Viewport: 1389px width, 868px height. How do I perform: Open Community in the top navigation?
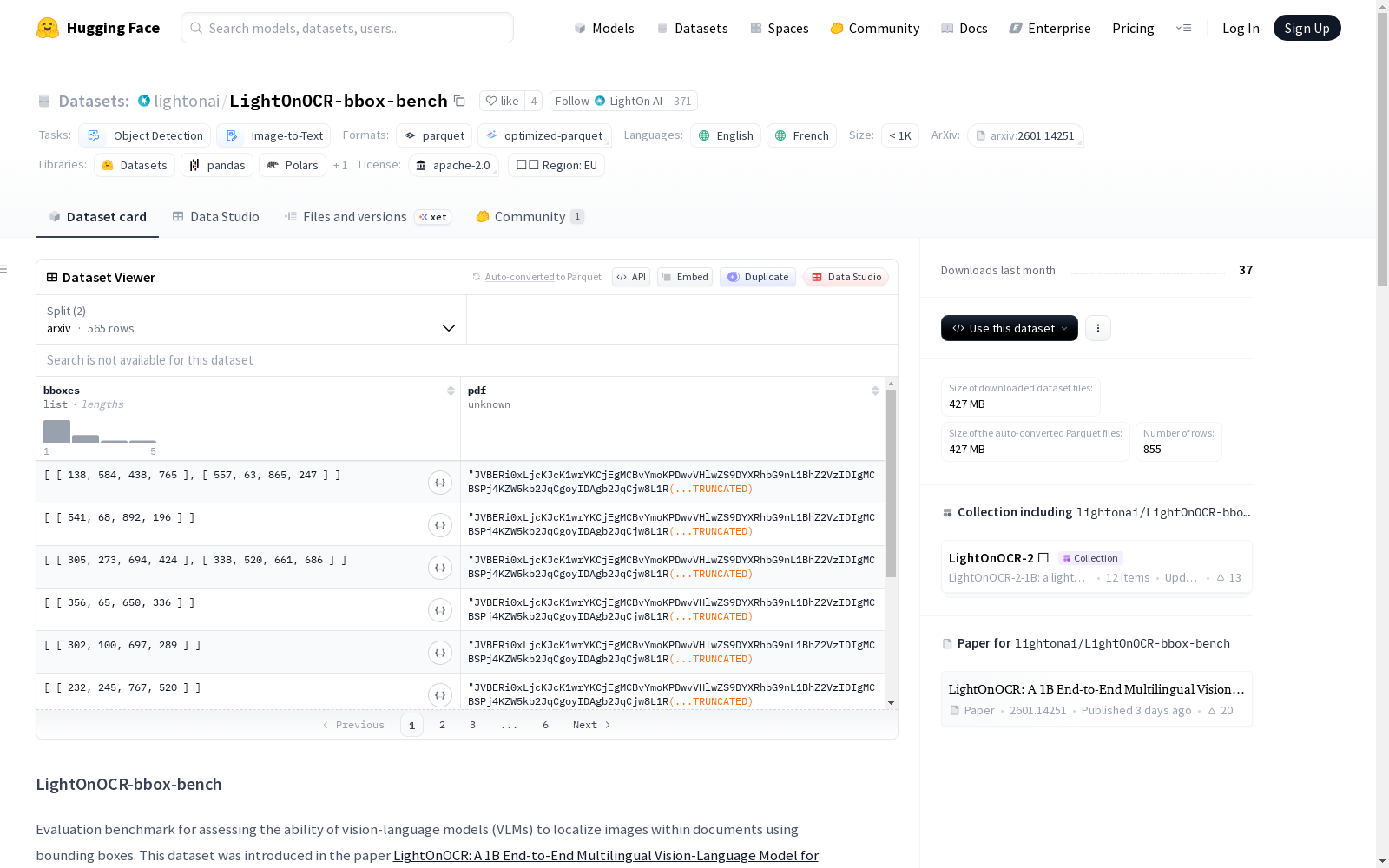(x=875, y=28)
